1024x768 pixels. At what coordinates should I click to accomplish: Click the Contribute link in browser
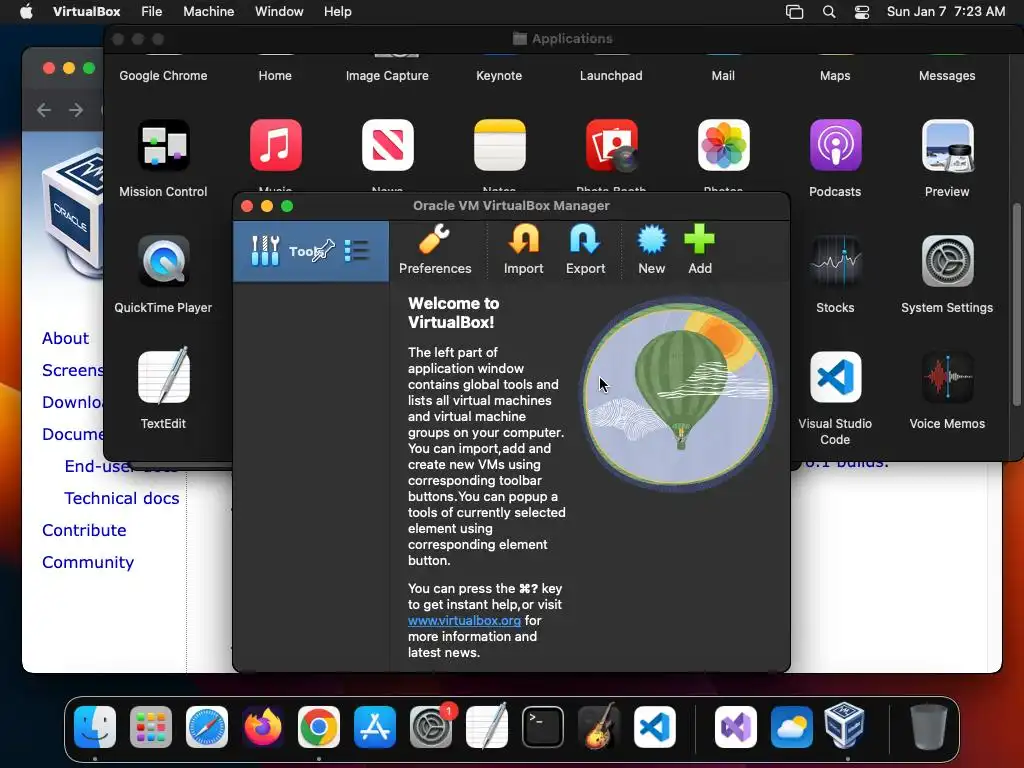84,530
